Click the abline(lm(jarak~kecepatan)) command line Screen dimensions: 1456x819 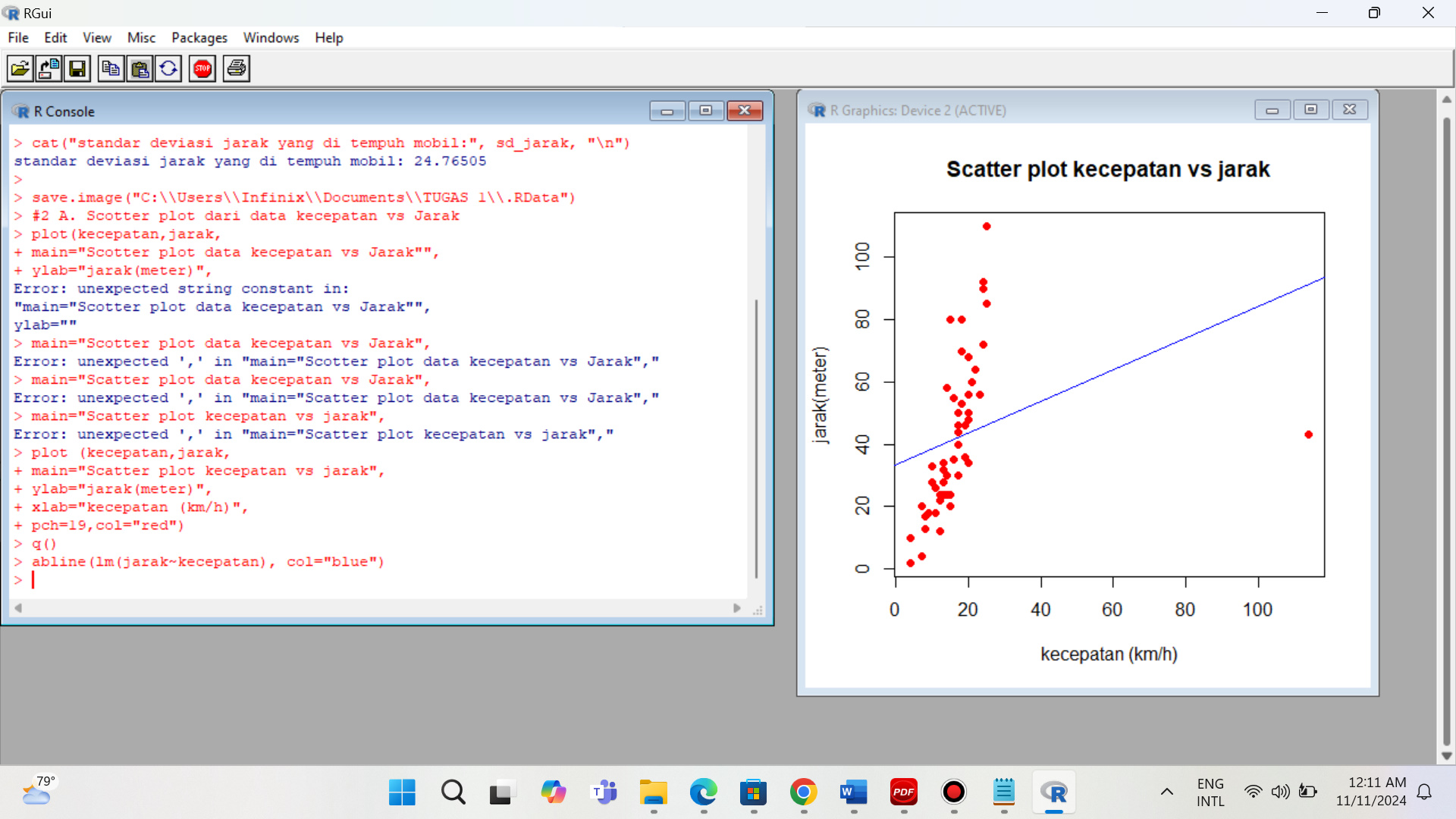[x=200, y=562]
